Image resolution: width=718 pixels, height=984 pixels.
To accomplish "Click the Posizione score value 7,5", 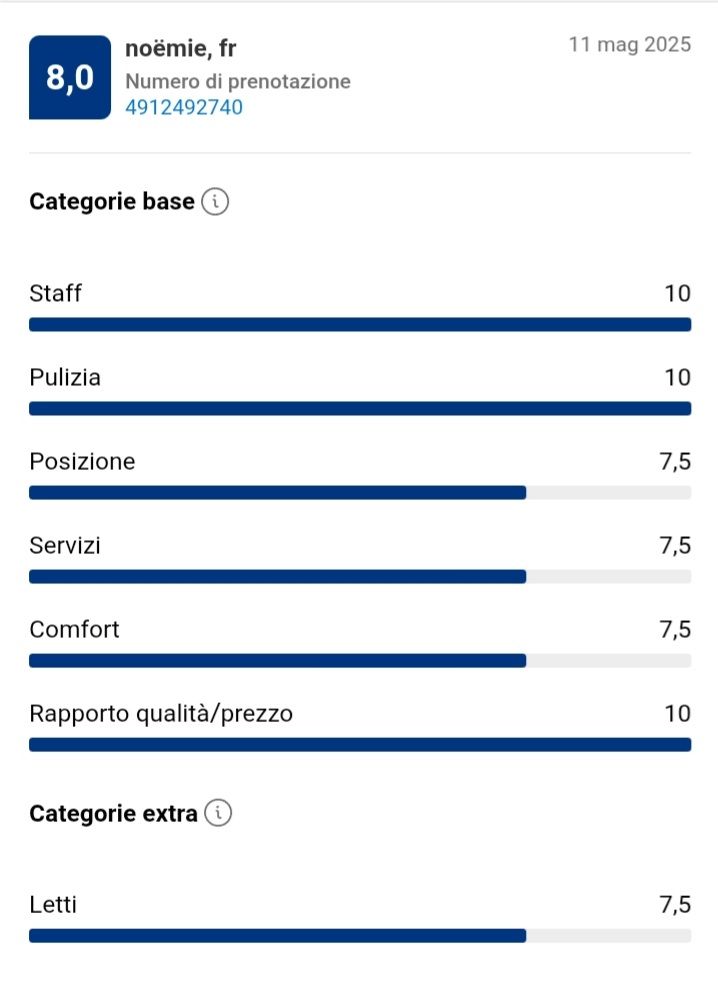I will [675, 461].
